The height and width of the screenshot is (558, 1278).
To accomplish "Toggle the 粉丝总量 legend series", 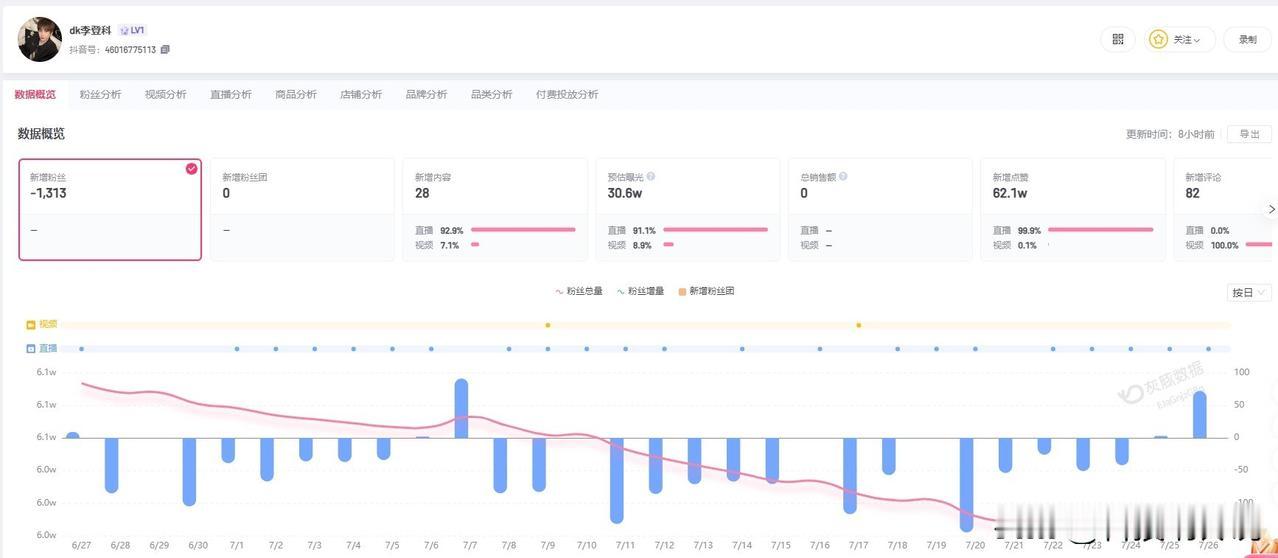I will click(x=579, y=291).
